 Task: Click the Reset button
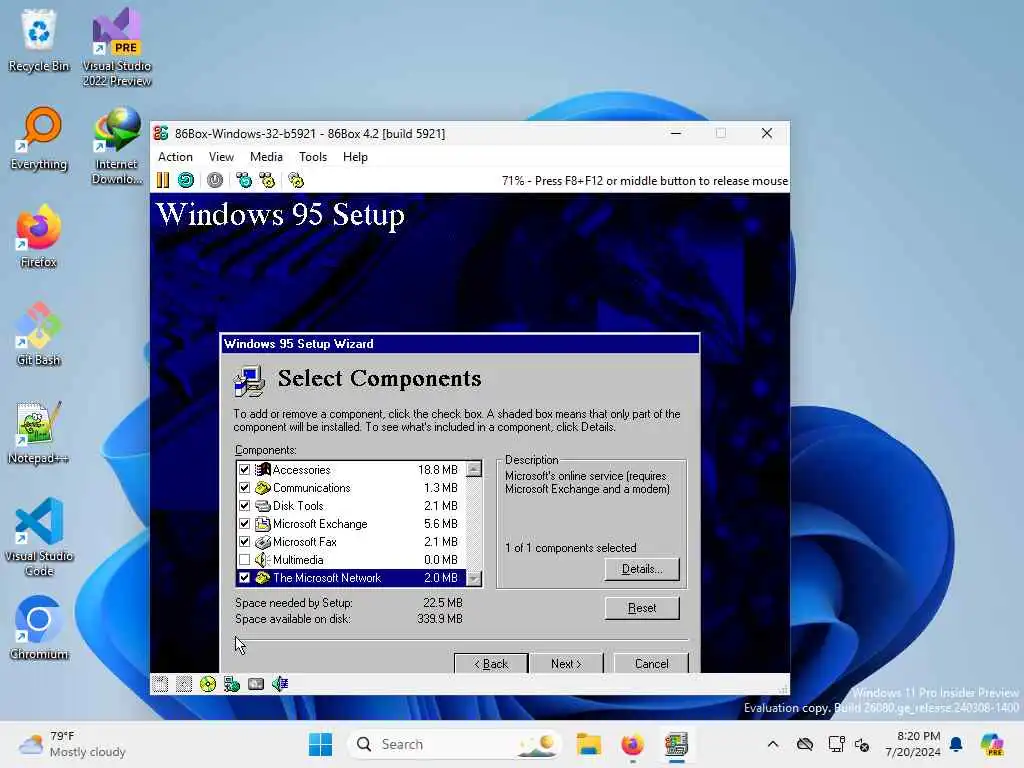tap(642, 608)
